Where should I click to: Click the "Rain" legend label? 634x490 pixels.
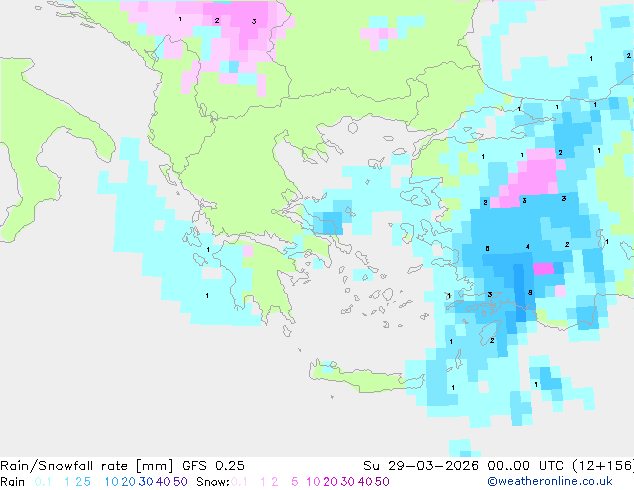tap(13, 482)
